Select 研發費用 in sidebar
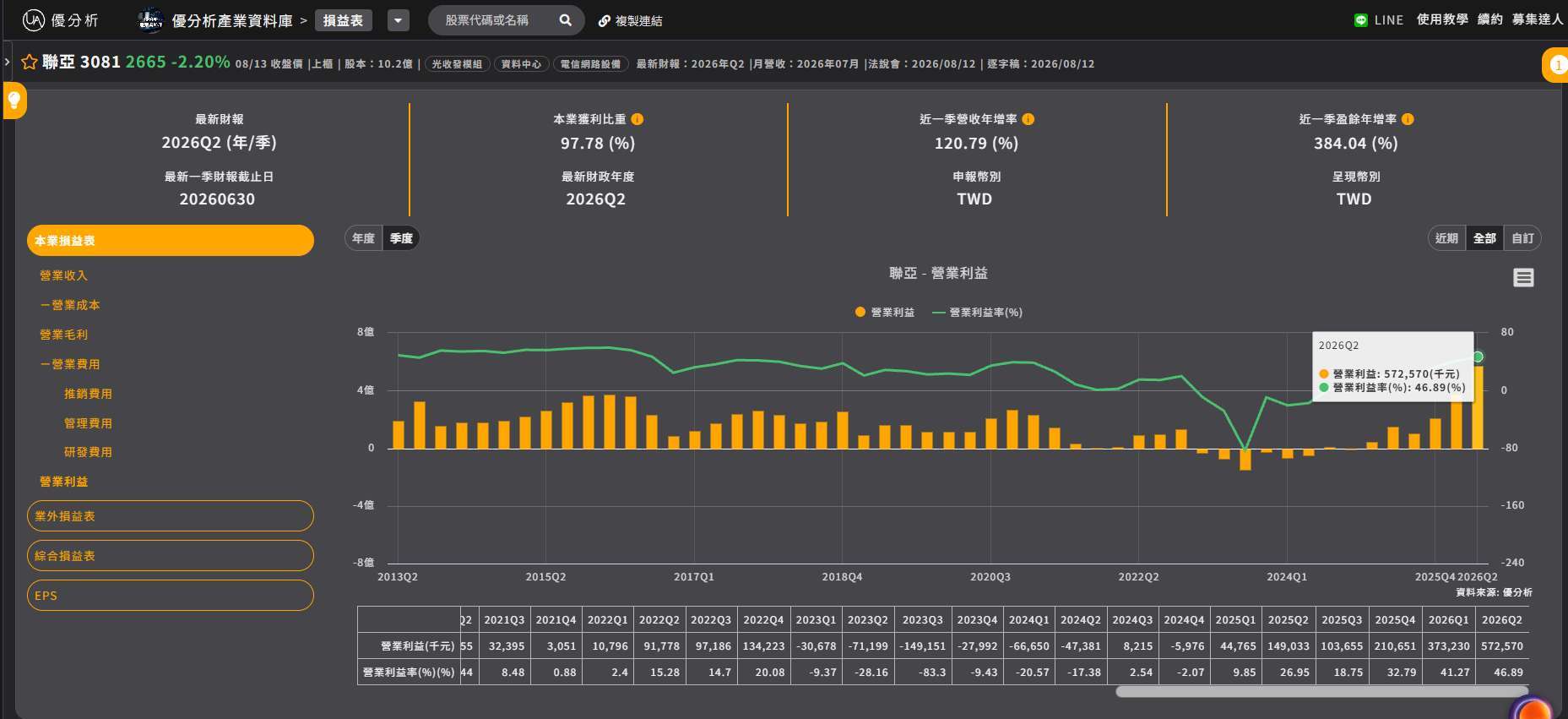 (88, 452)
